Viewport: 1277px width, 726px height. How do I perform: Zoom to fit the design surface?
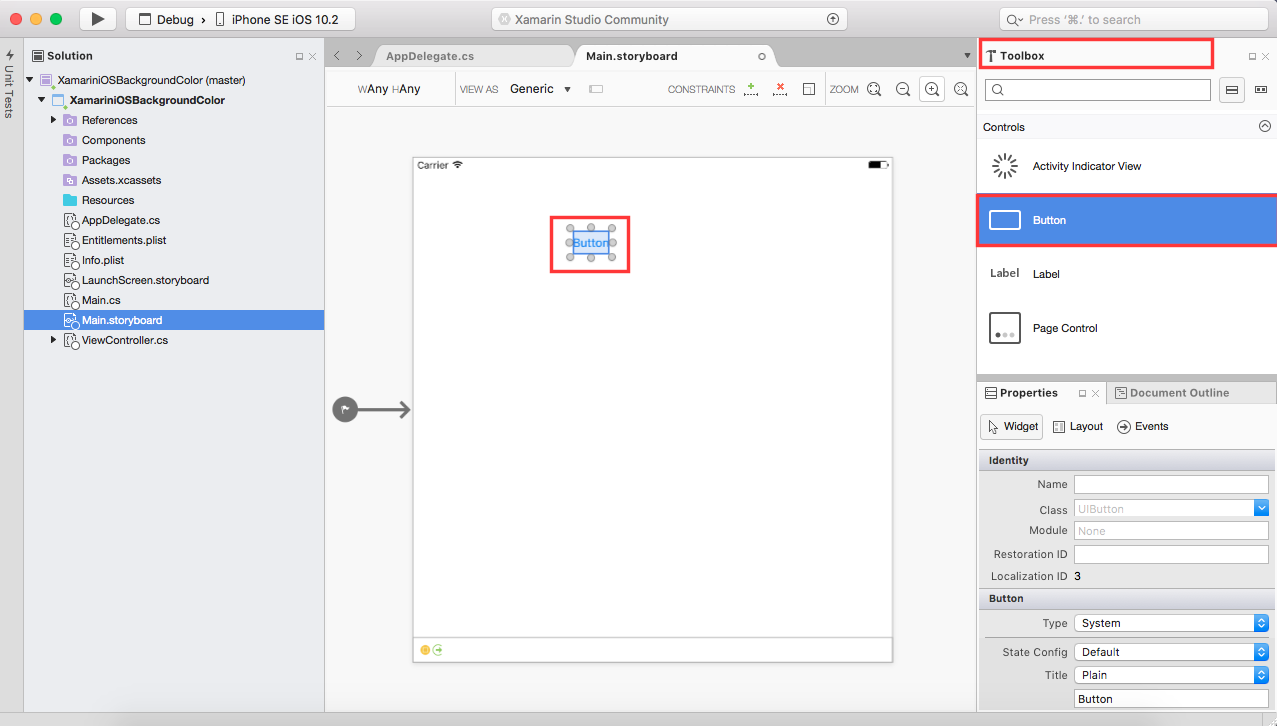(874, 89)
